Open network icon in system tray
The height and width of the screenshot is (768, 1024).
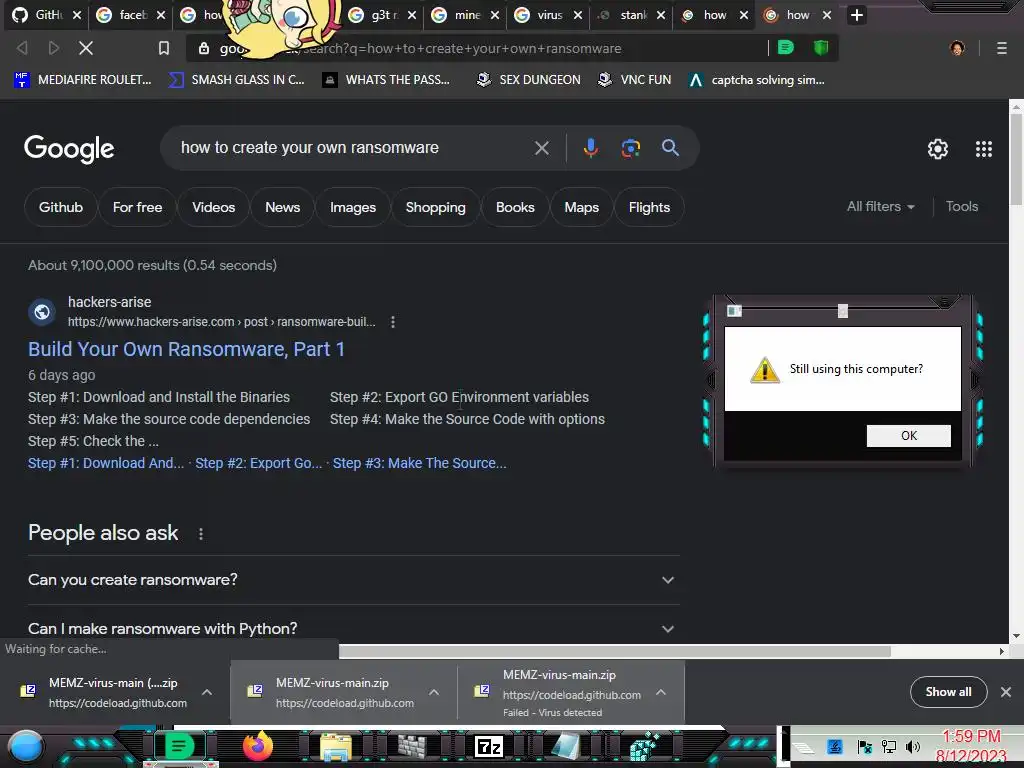888,746
